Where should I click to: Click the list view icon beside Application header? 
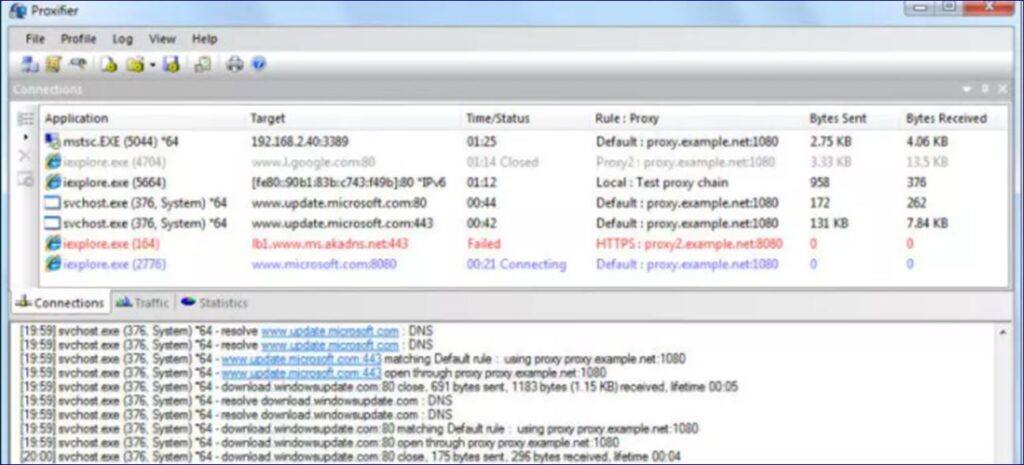[25, 119]
